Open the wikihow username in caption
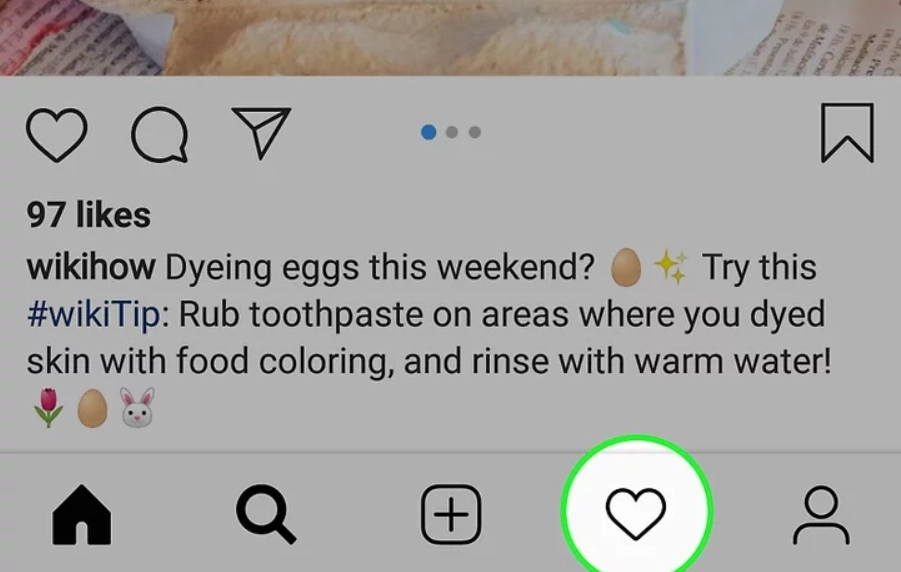The height and width of the screenshot is (572, 901). pos(91,267)
